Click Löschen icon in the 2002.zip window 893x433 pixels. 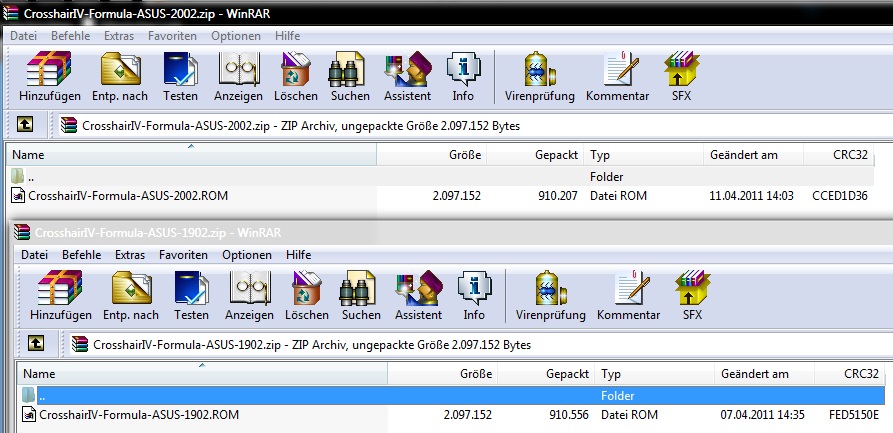pos(296,68)
